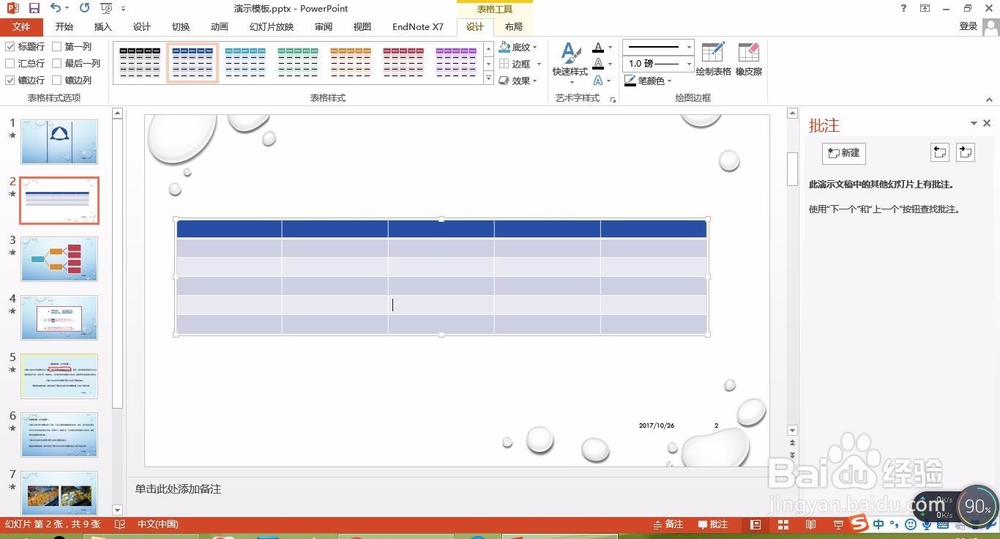Open PowerPoint Help question mark icon
Screen dimensions: 1000x539
click(903, 8)
